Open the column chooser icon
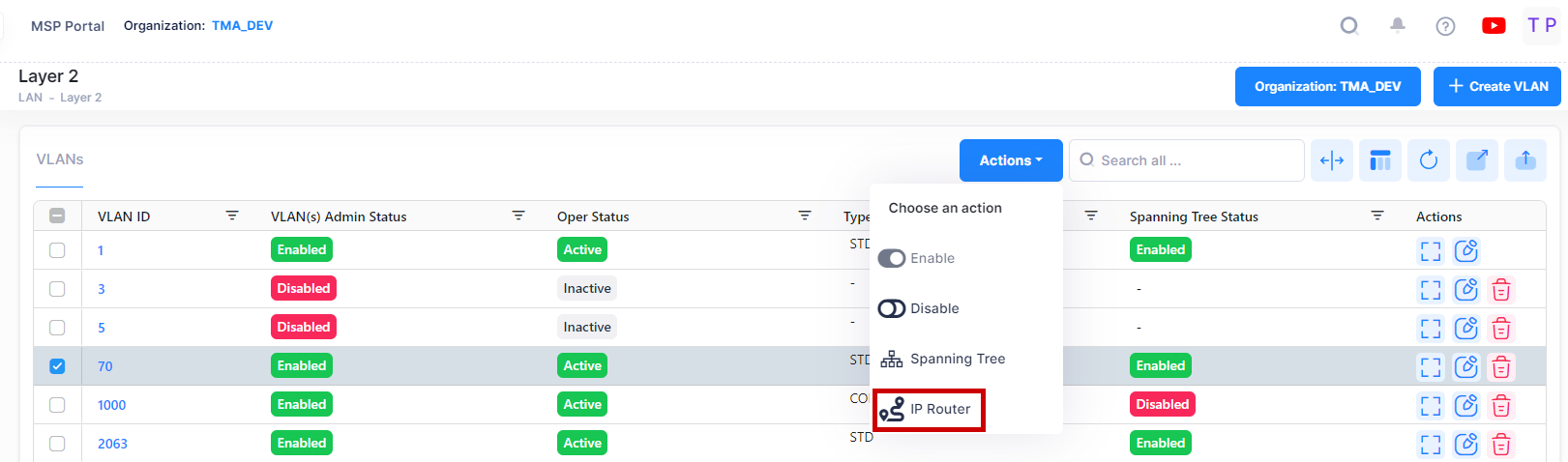 click(x=1380, y=160)
